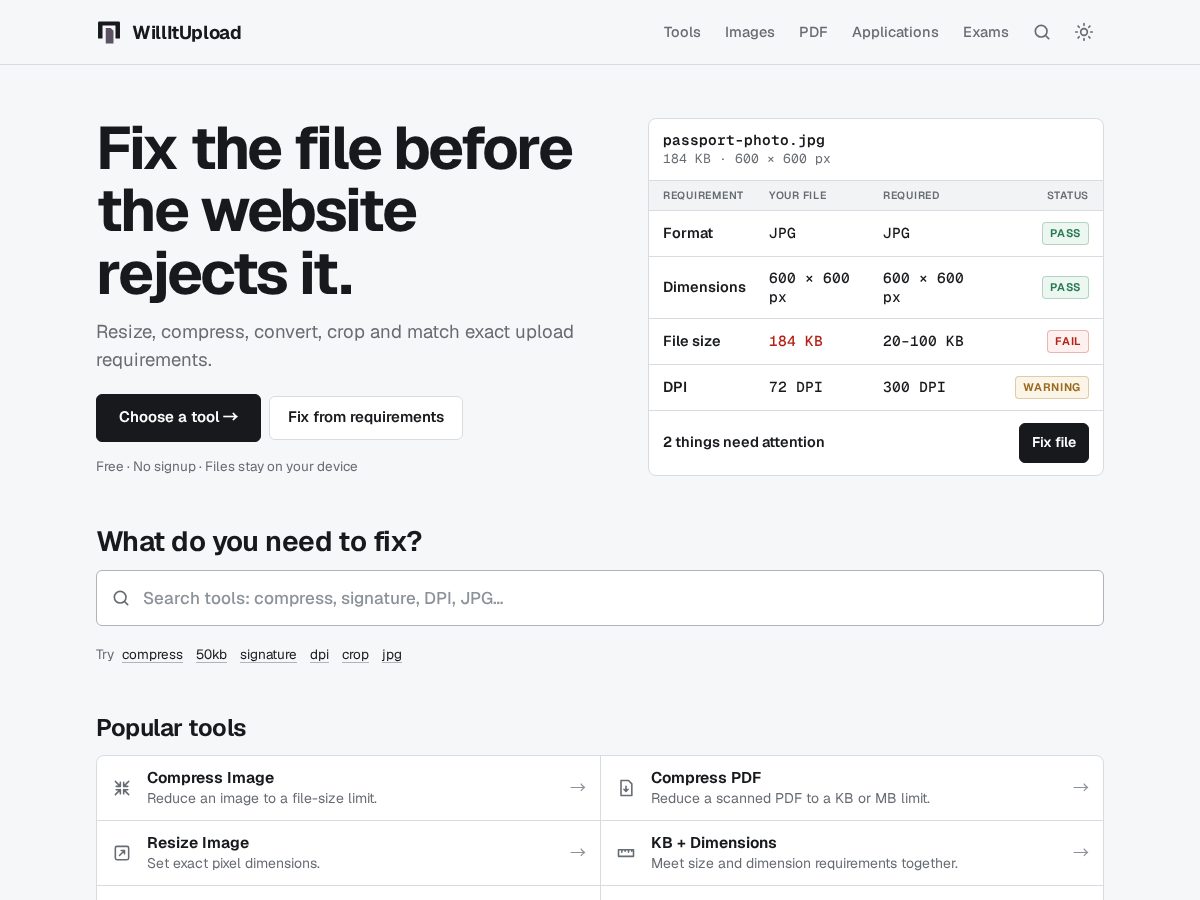Click the WillItUpload brand name
1200x900 pixels.
(187, 33)
